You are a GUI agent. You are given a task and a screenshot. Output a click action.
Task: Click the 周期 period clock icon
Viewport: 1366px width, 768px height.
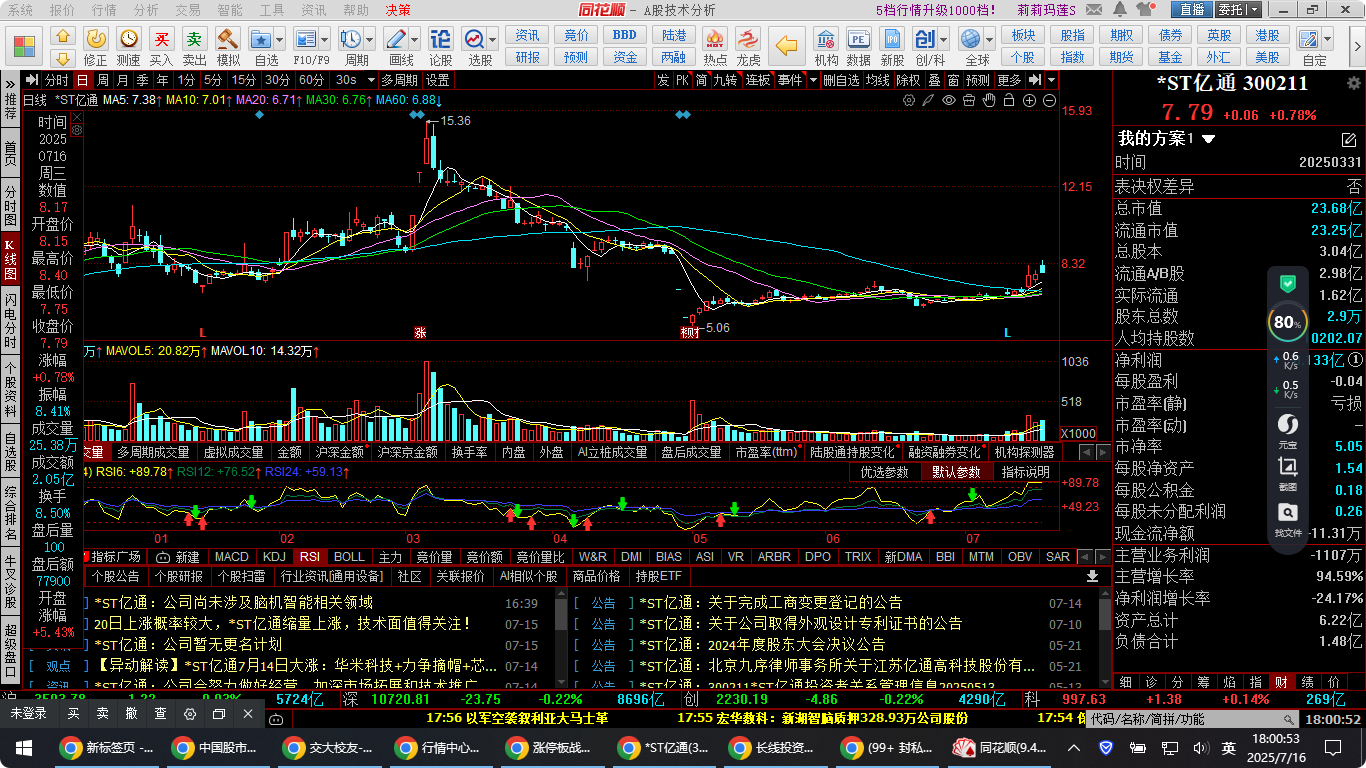350,39
